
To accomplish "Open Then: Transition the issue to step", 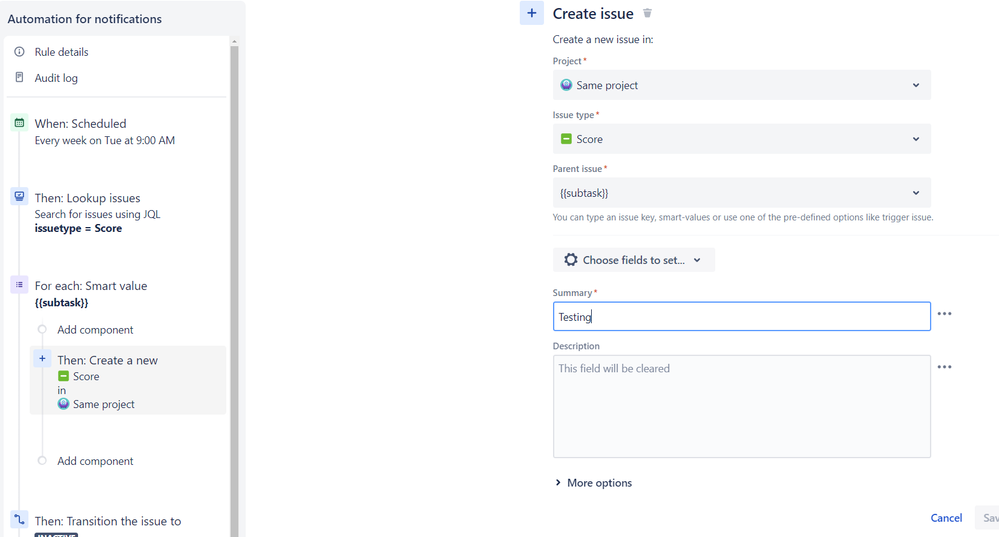I will [108, 521].
